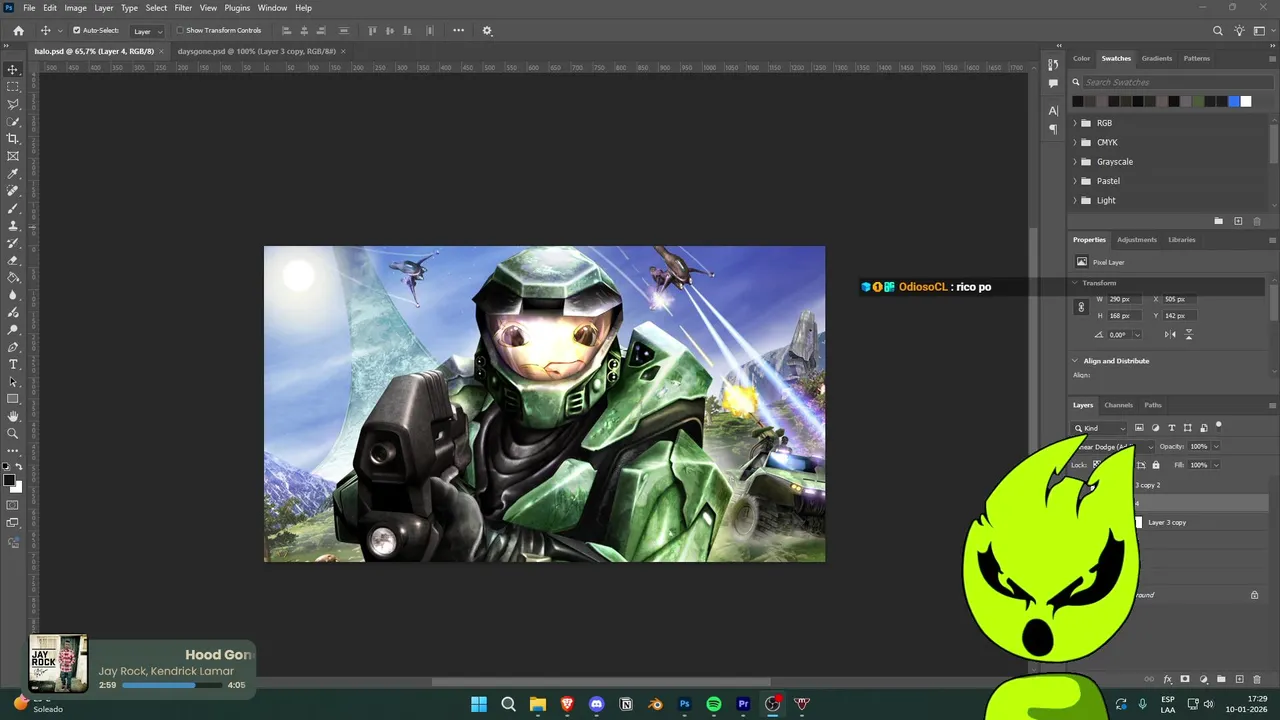Viewport: 1280px width, 720px height.
Task: Click the foreground color box
Action: [9, 480]
